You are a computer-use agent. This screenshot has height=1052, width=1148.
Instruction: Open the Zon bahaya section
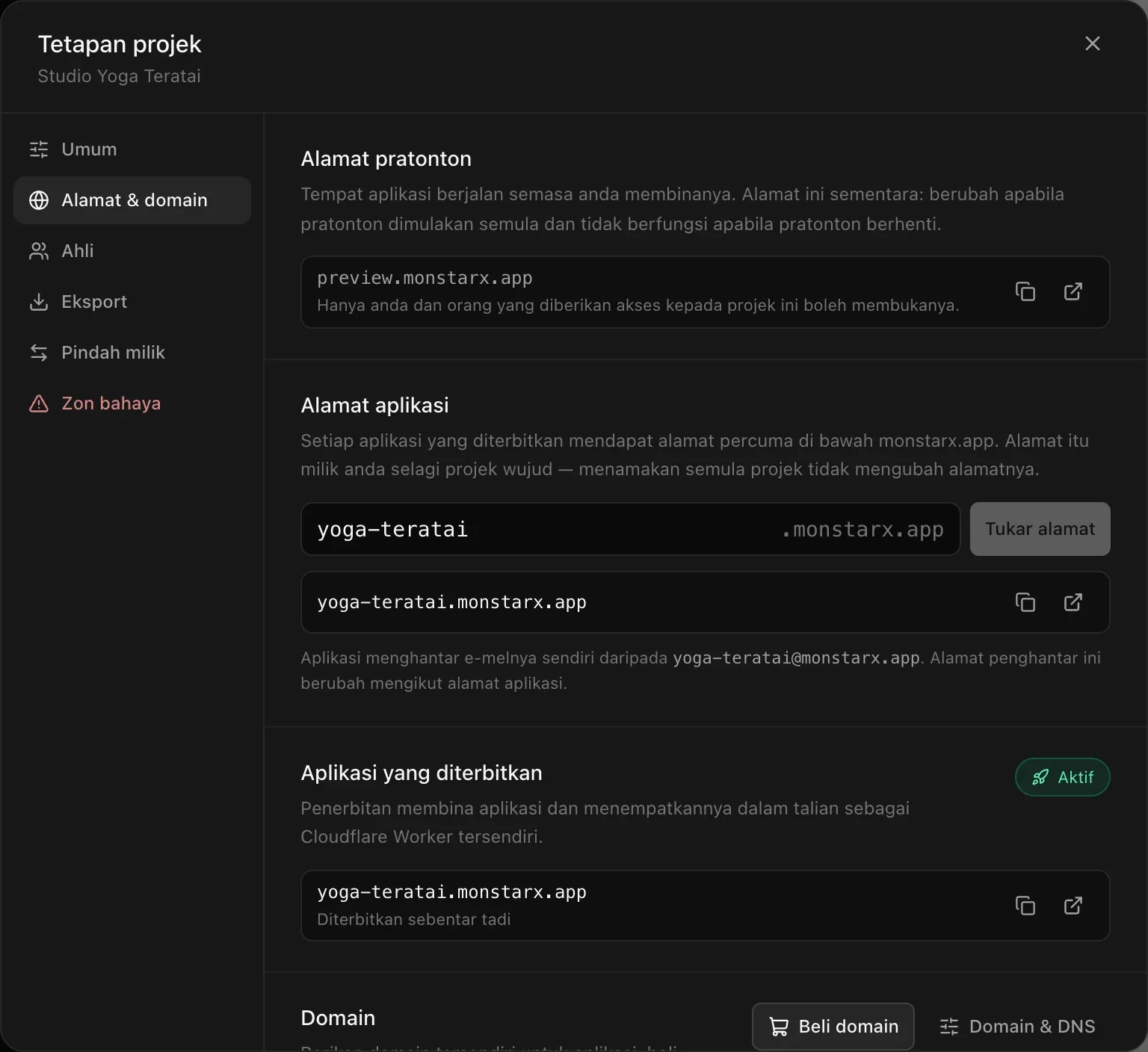[132, 403]
